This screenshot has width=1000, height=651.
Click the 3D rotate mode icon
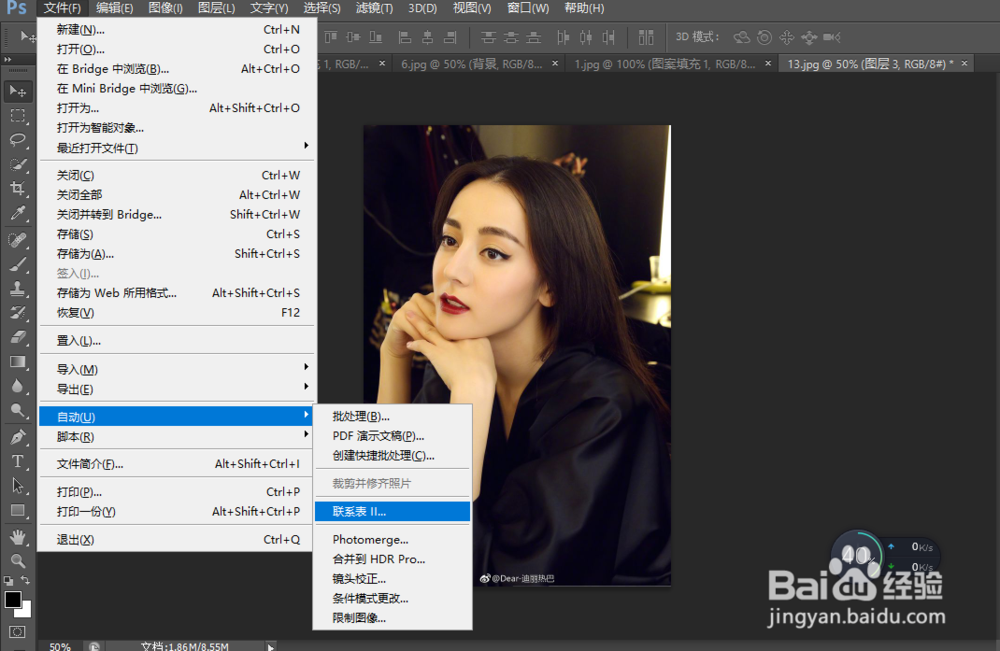coord(741,37)
